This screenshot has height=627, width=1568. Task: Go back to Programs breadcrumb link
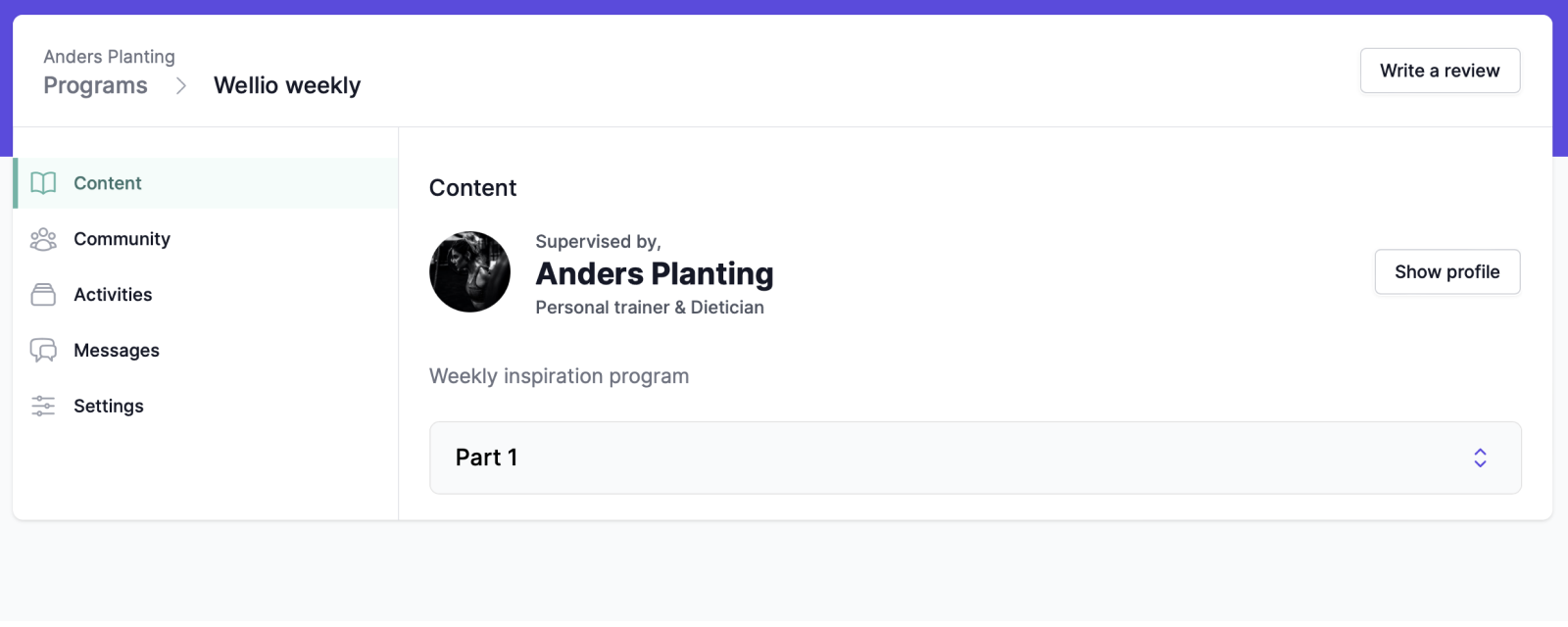tap(95, 86)
